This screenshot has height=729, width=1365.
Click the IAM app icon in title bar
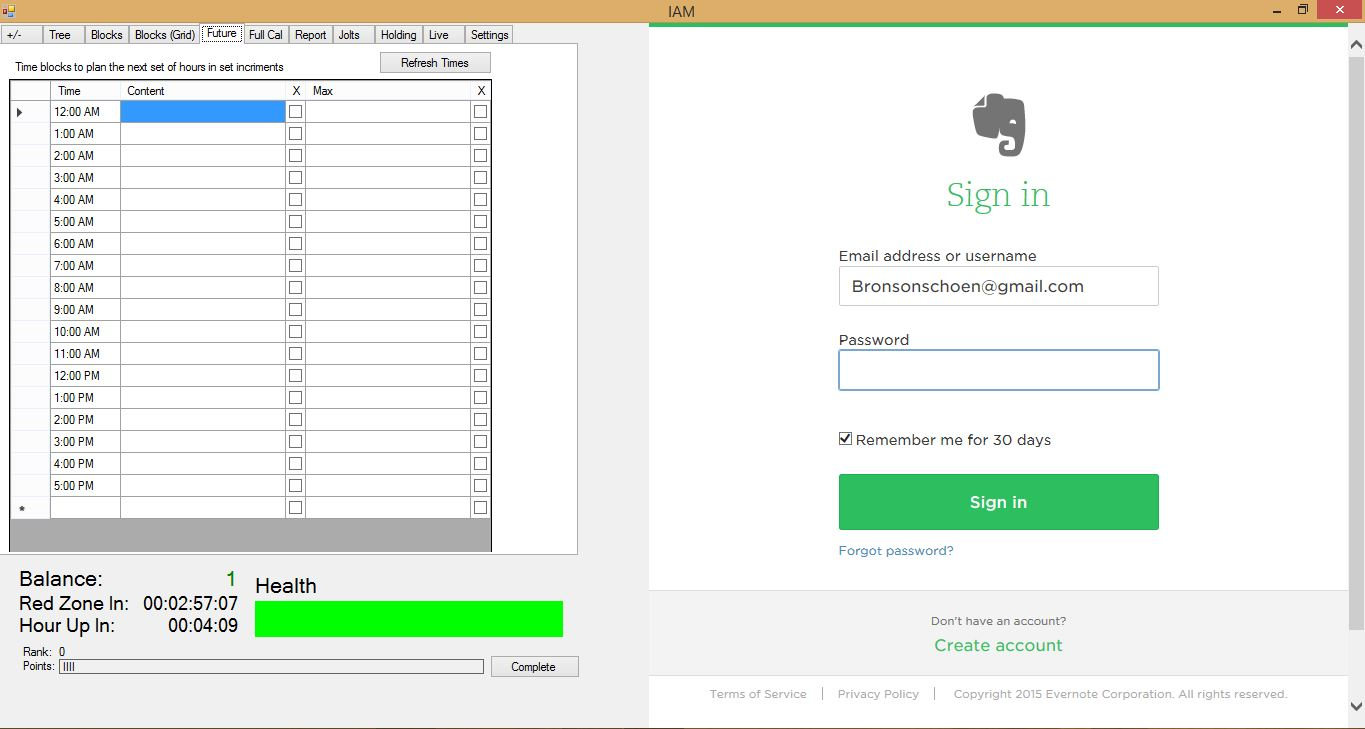click(9, 11)
